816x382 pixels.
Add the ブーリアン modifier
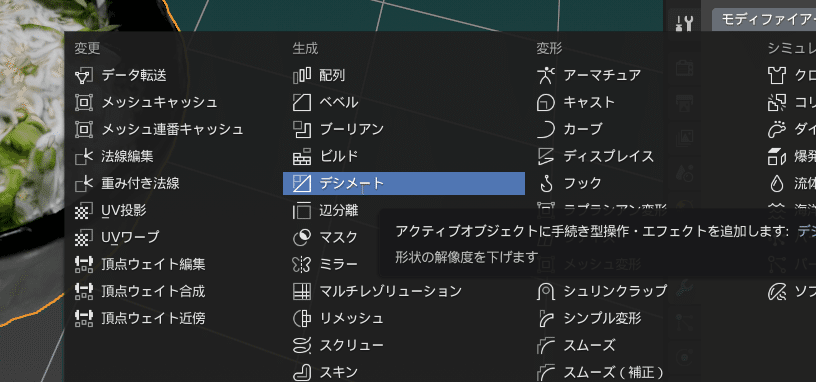pos(351,129)
